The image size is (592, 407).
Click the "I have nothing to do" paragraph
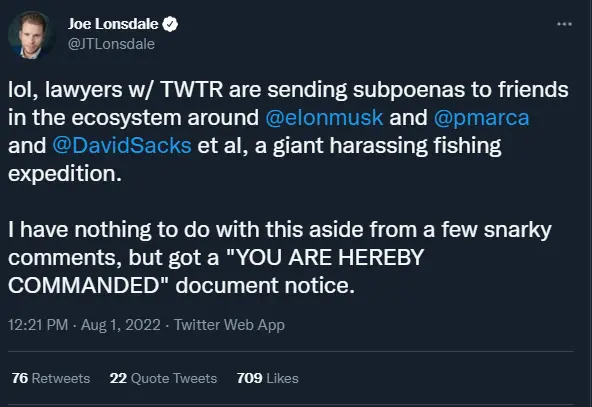coord(280,257)
